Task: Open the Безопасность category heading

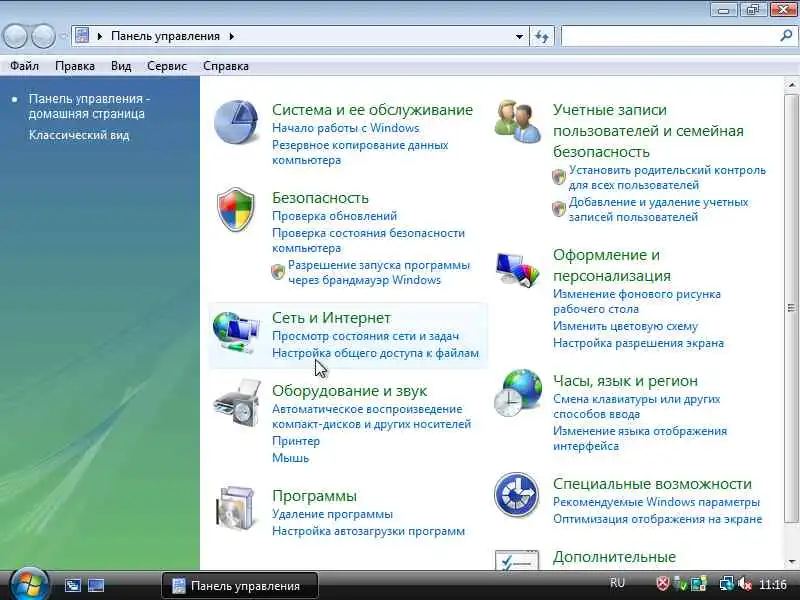Action: click(320, 197)
